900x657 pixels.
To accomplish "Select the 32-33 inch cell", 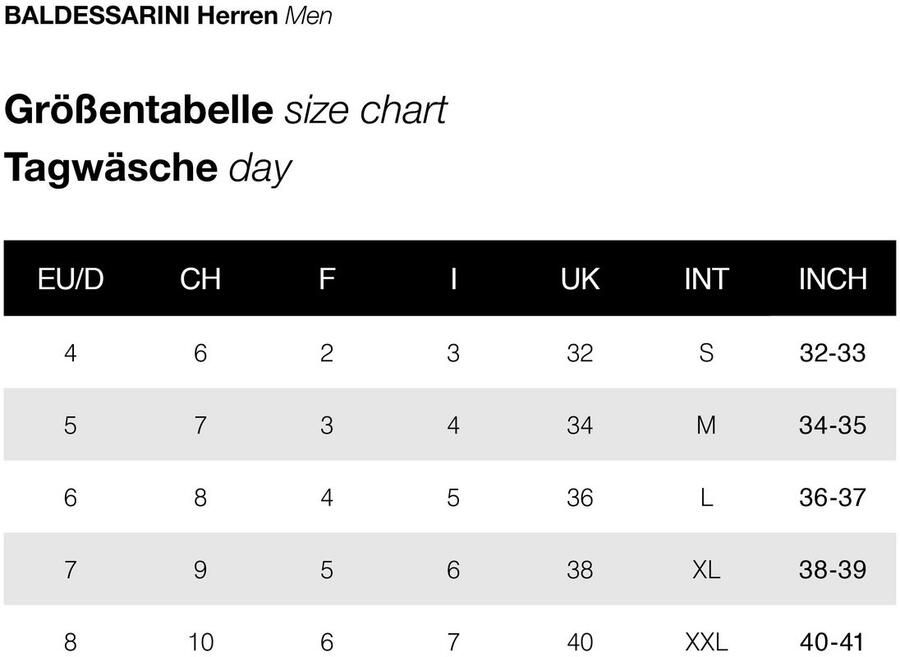I will [x=832, y=353].
